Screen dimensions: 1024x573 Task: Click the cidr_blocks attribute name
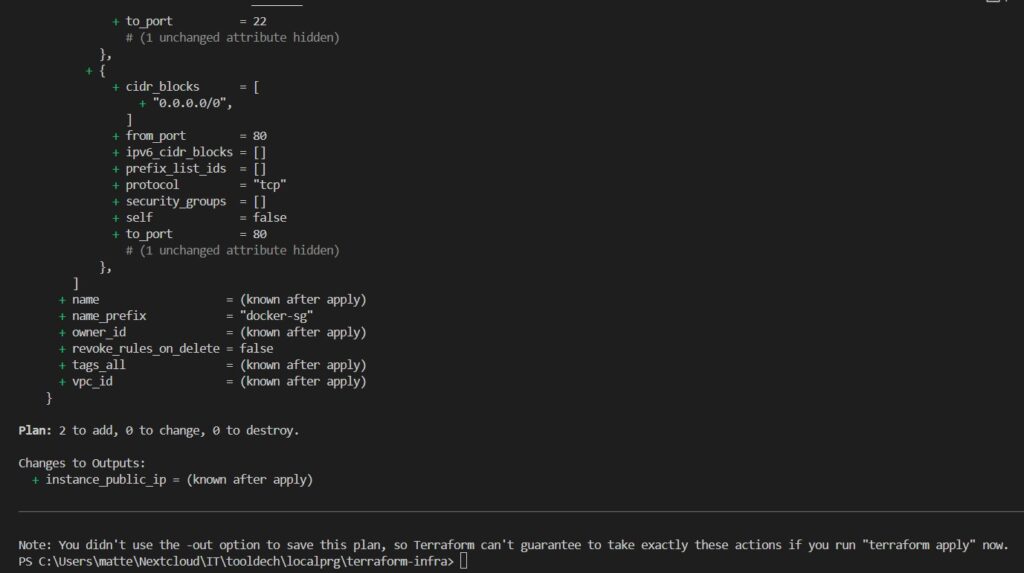[x=163, y=87]
